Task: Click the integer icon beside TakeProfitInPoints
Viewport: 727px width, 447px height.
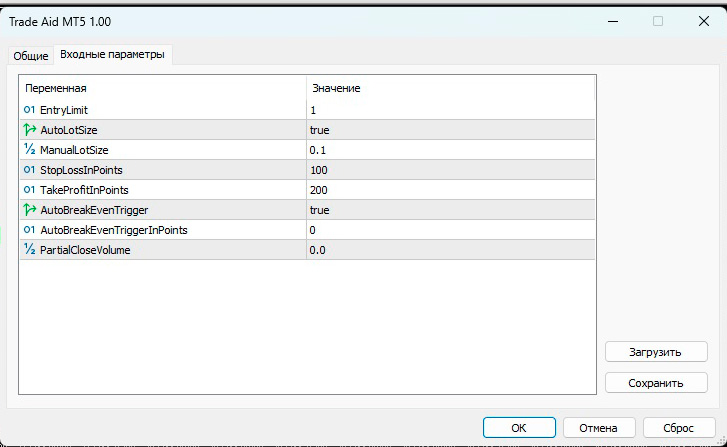Action: pyautogui.click(x=29, y=190)
